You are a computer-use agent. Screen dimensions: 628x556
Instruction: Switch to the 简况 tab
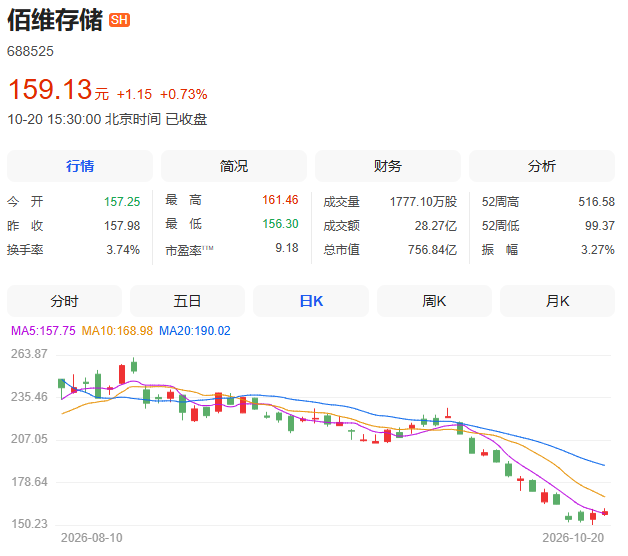[x=234, y=166]
